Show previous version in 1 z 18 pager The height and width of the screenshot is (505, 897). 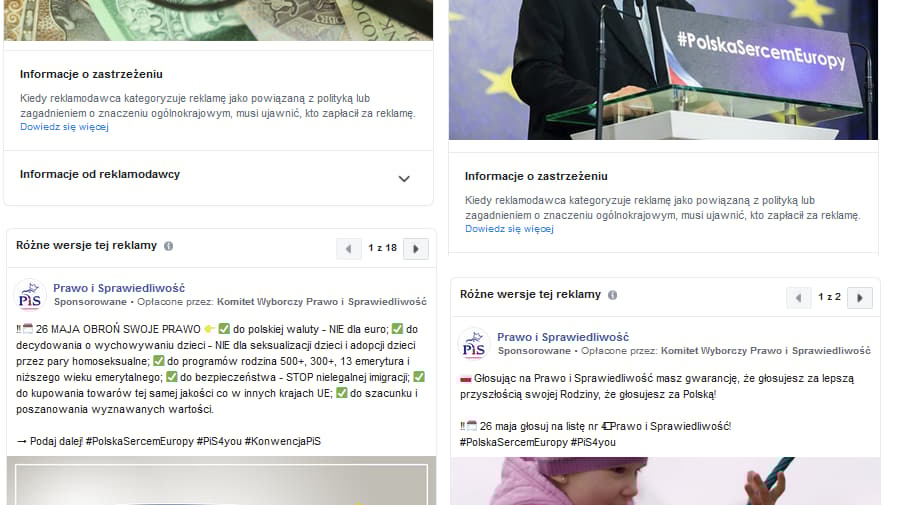(348, 249)
